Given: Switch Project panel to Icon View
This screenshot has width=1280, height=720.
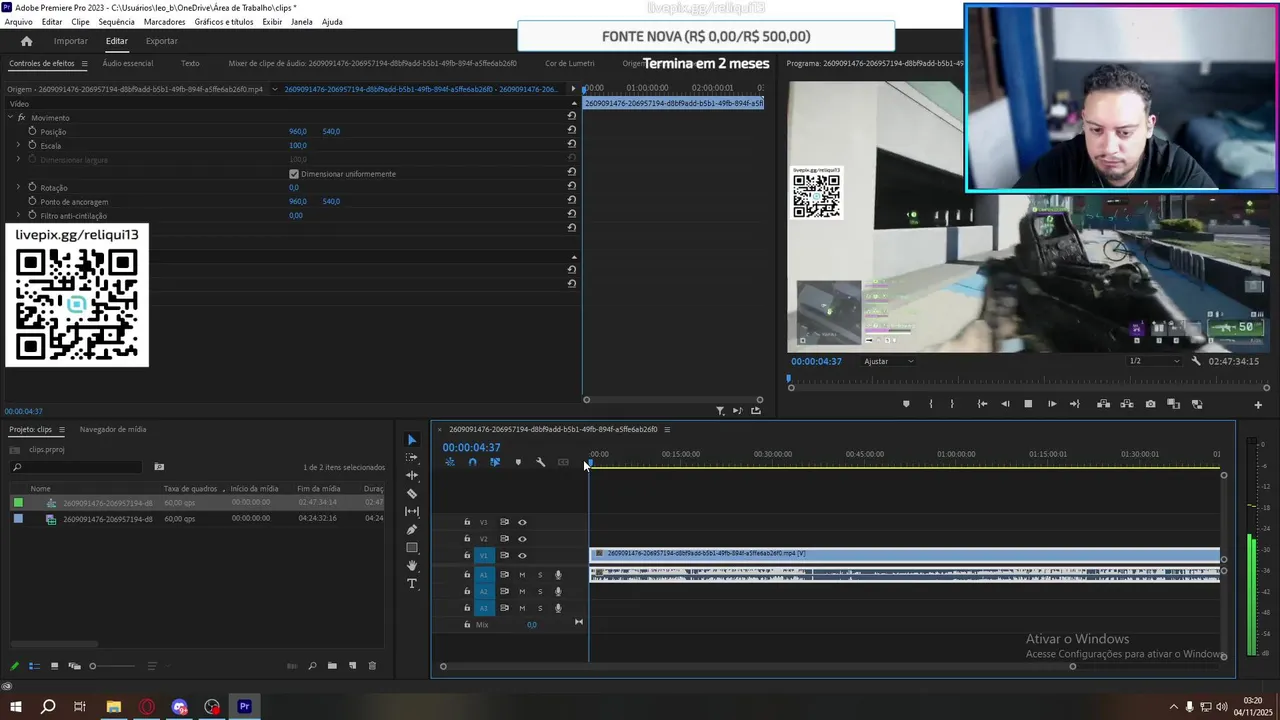Looking at the screenshot, I should click(x=54, y=666).
